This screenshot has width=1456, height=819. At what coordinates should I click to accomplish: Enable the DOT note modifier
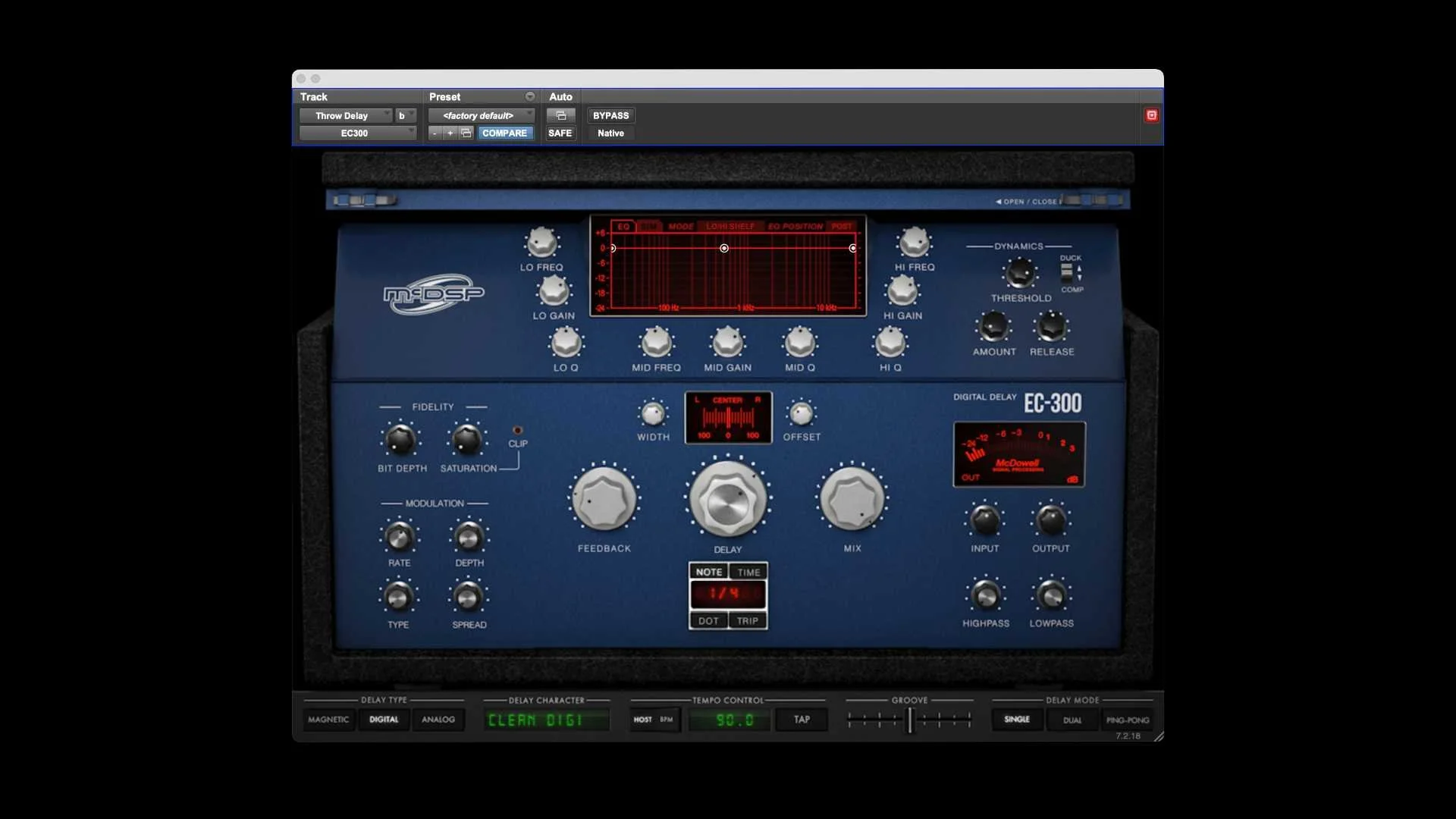(x=708, y=621)
